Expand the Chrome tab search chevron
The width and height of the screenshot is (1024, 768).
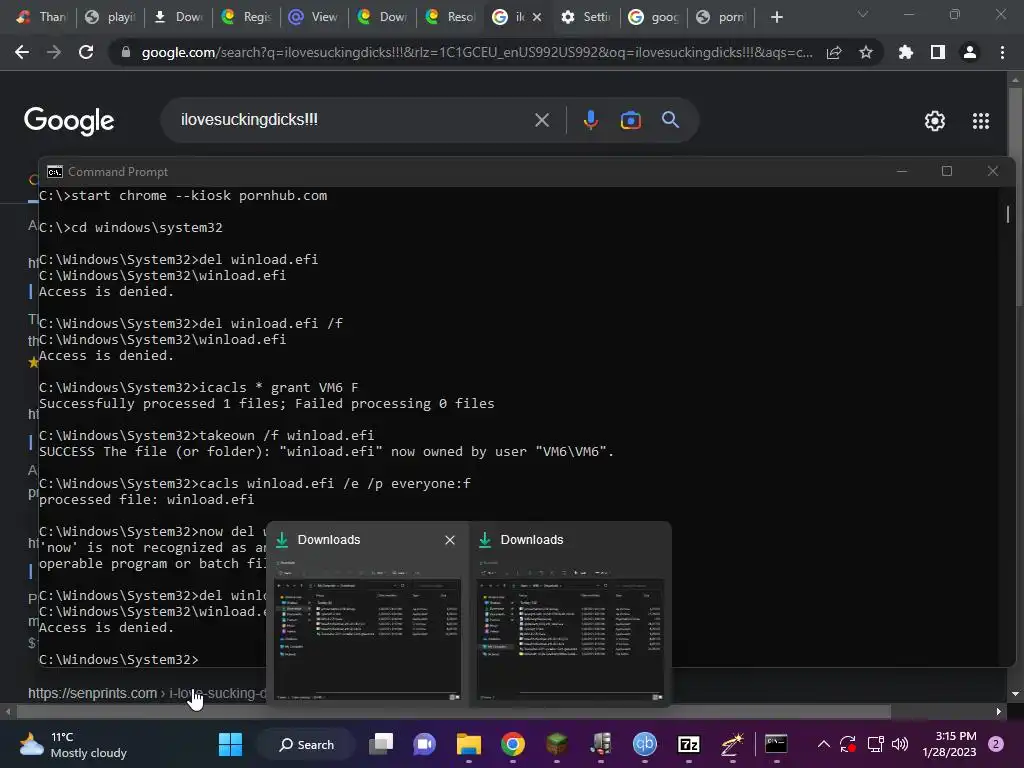tap(863, 14)
